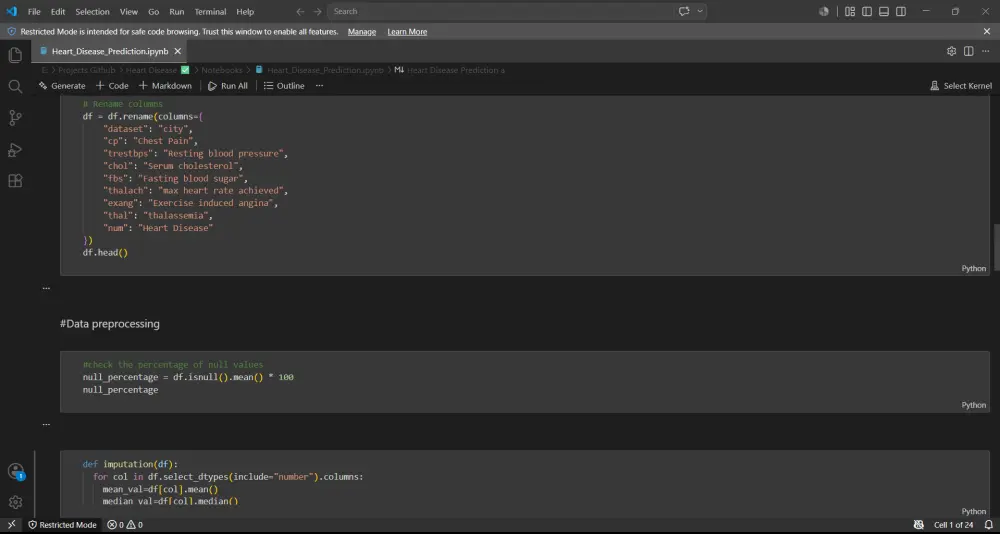Screen dimensions: 1000x534
Task: Add a Code cell
Action: [x=112, y=85]
